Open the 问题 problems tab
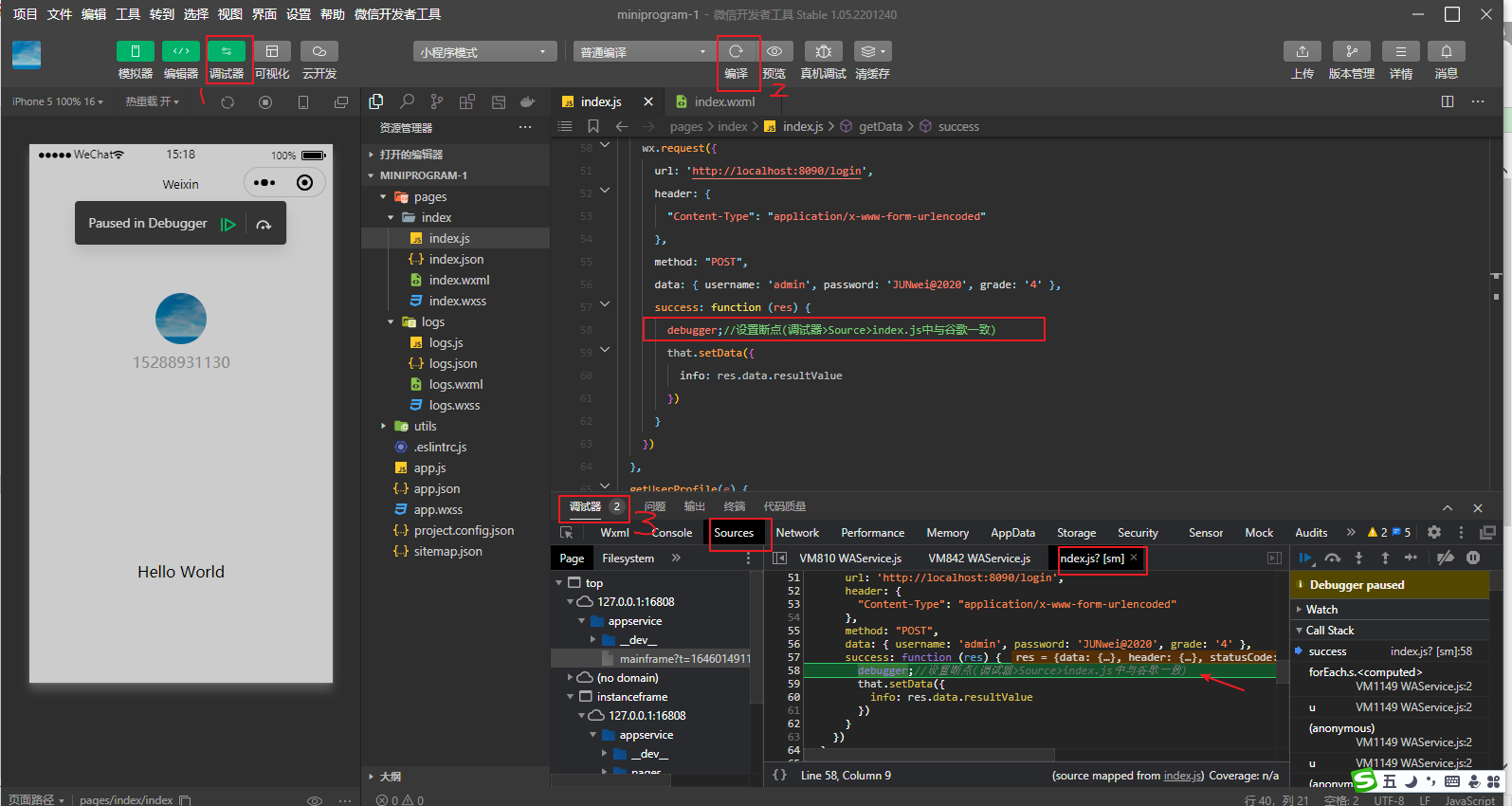 (x=655, y=506)
